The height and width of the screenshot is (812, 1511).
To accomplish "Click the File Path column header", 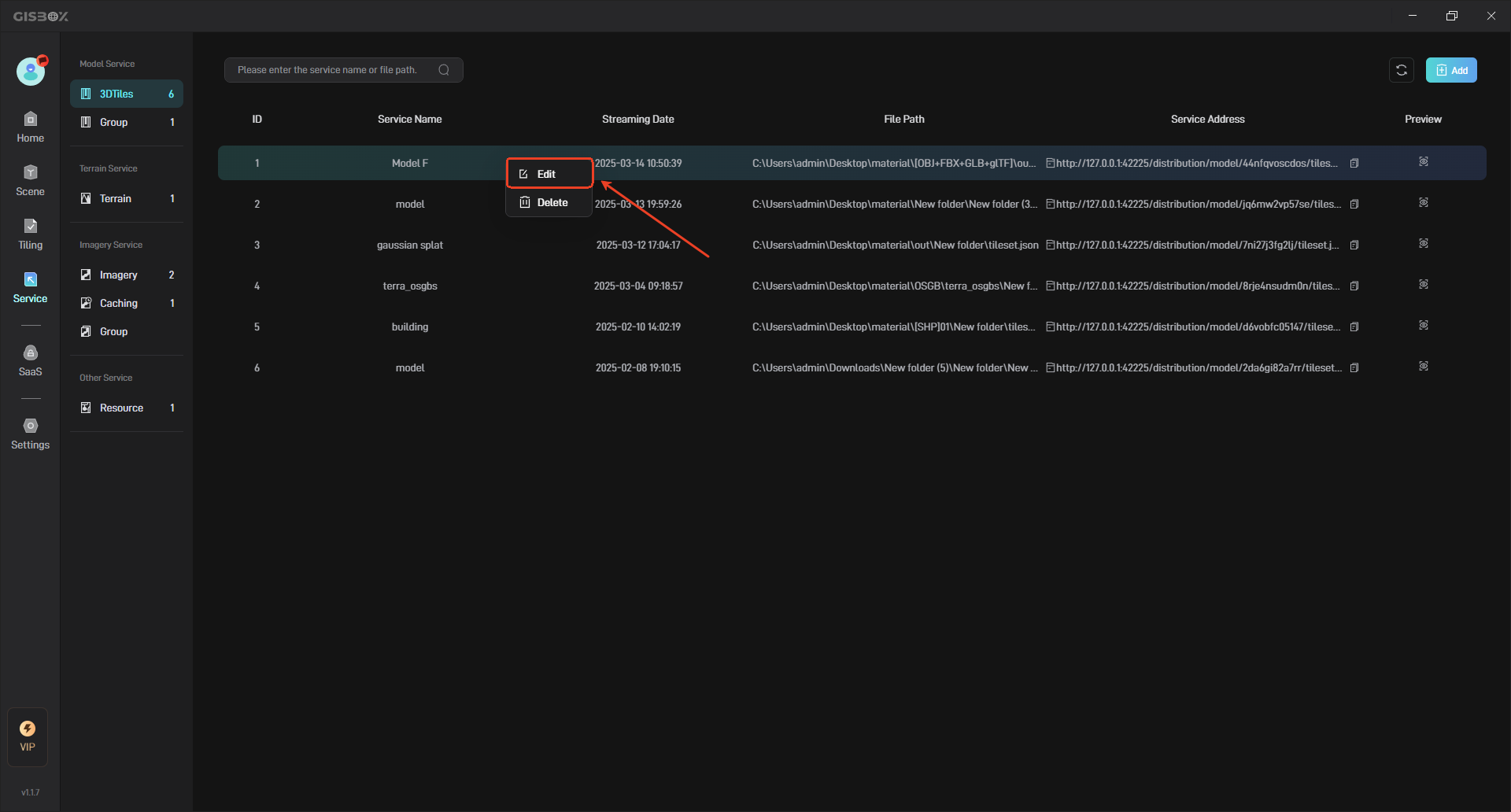I will (904, 119).
